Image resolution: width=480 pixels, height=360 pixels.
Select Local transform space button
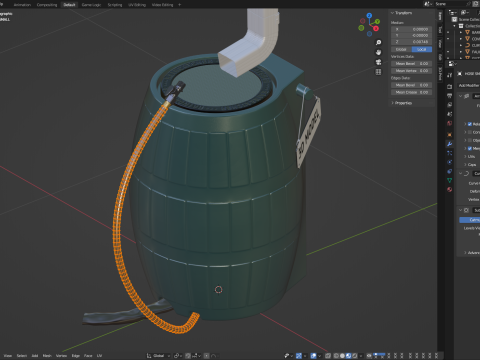pyautogui.click(x=422, y=49)
